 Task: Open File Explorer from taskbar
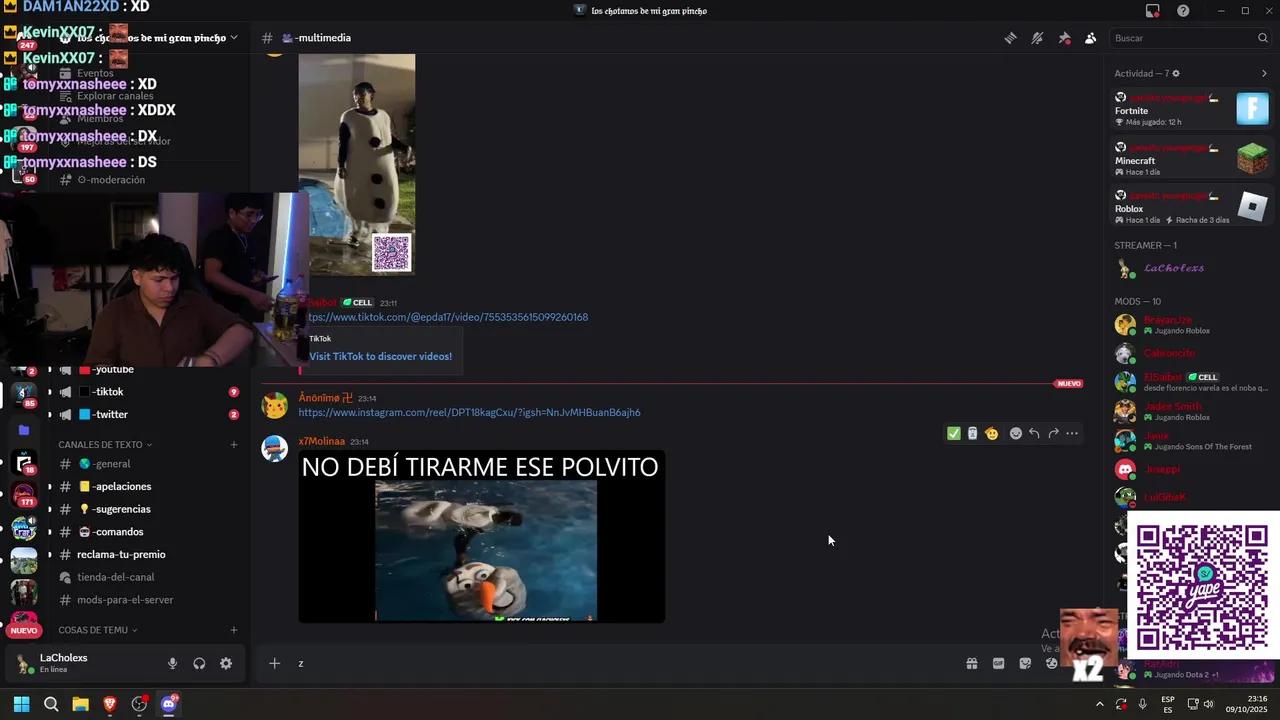(x=80, y=704)
